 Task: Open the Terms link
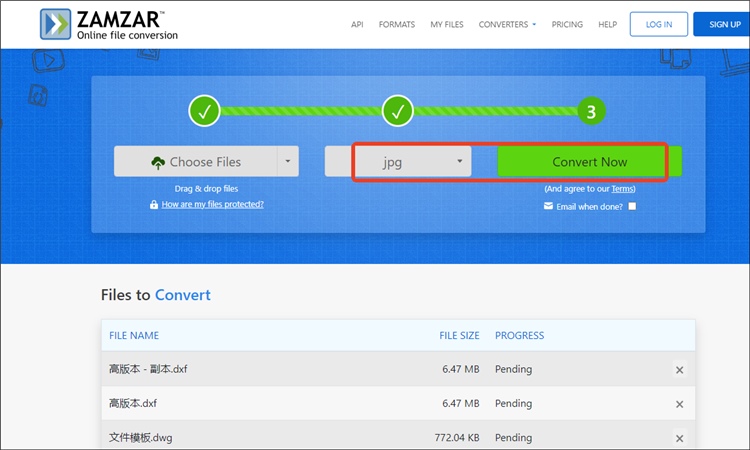(623, 188)
